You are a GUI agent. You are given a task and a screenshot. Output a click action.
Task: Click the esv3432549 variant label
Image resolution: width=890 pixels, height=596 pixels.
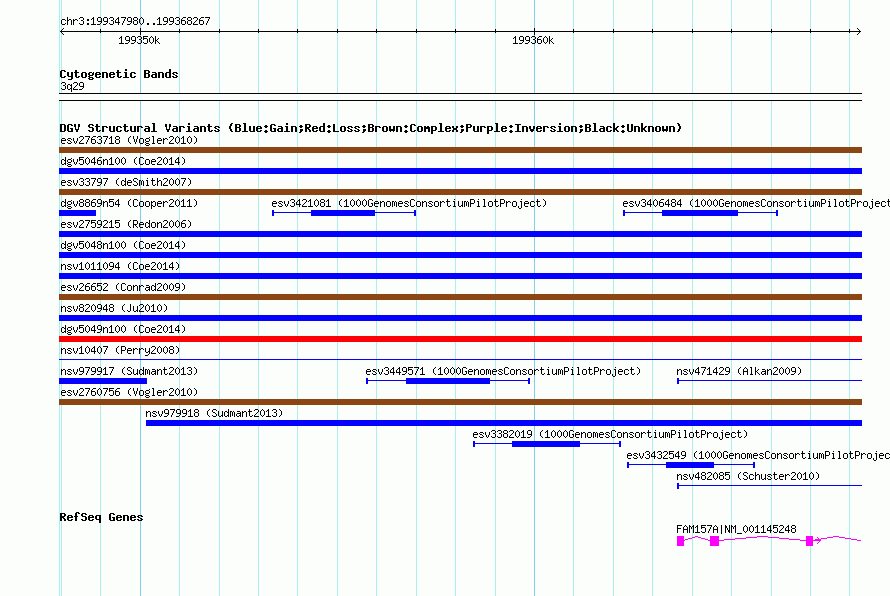758,455
